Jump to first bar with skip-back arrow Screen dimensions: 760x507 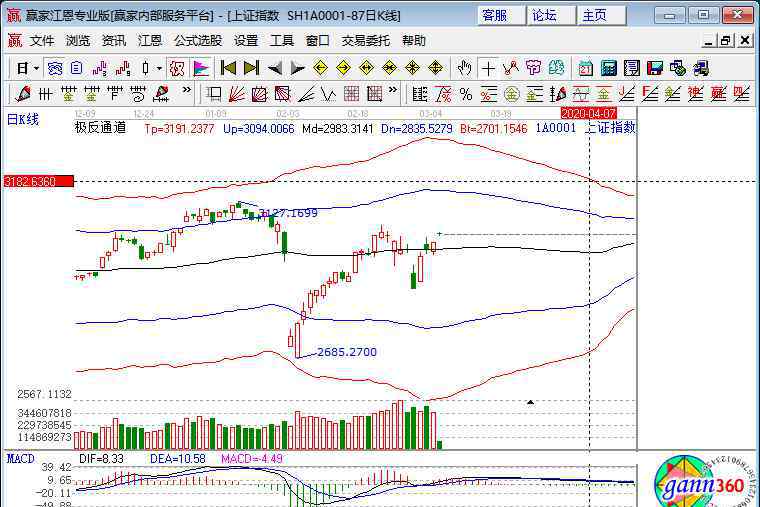228,68
